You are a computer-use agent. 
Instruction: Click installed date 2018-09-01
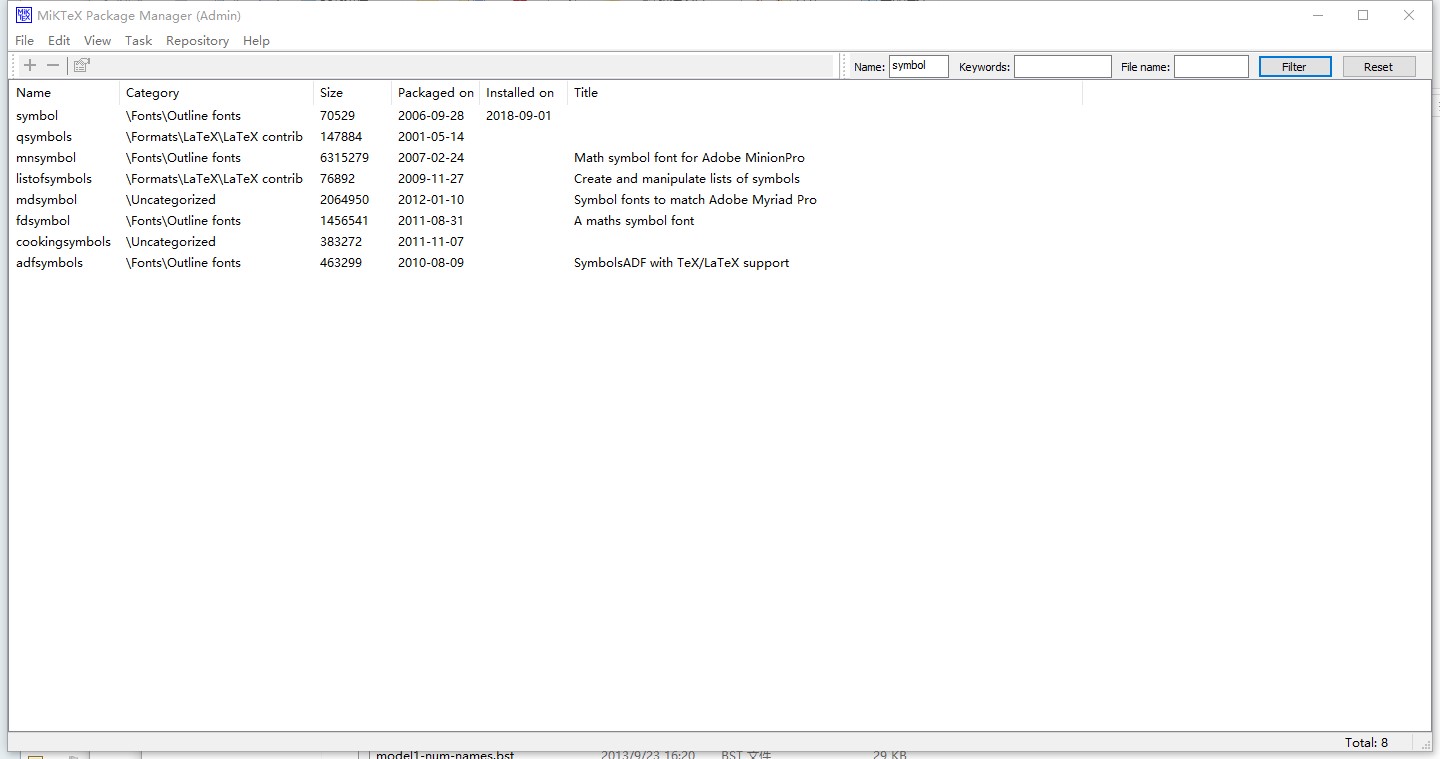pyautogui.click(x=519, y=116)
